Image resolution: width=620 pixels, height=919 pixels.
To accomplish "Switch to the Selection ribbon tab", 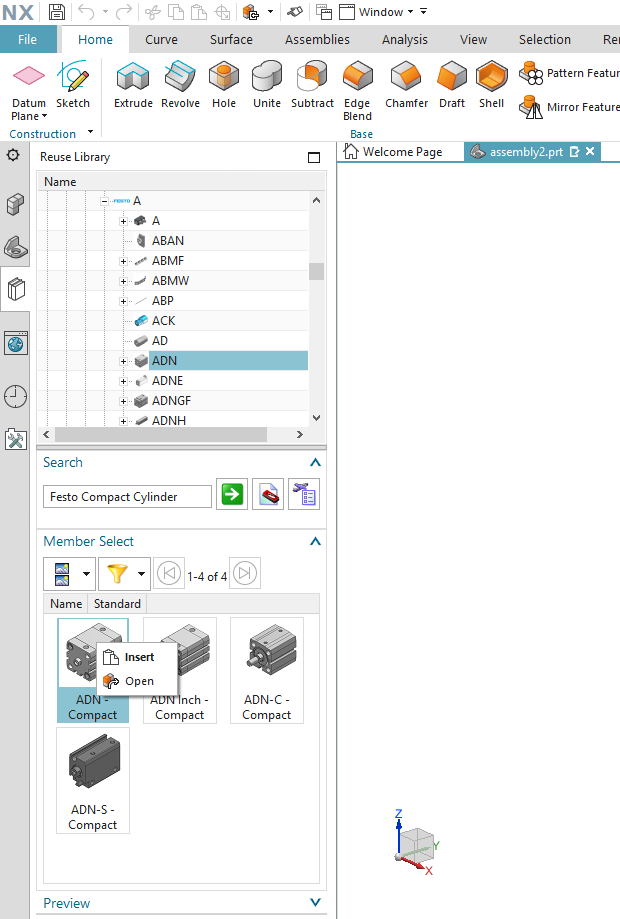I will (x=544, y=39).
